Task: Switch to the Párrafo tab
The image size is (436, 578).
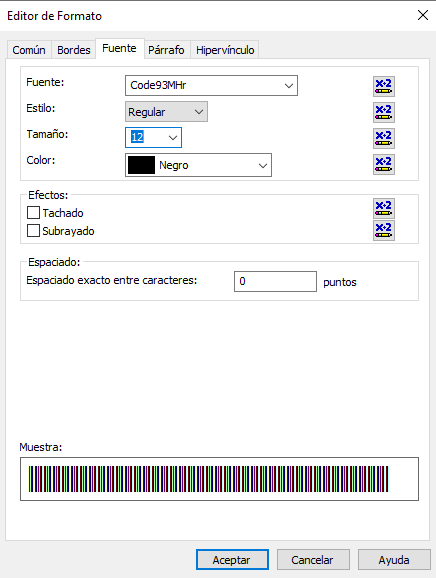Action: tap(166, 50)
